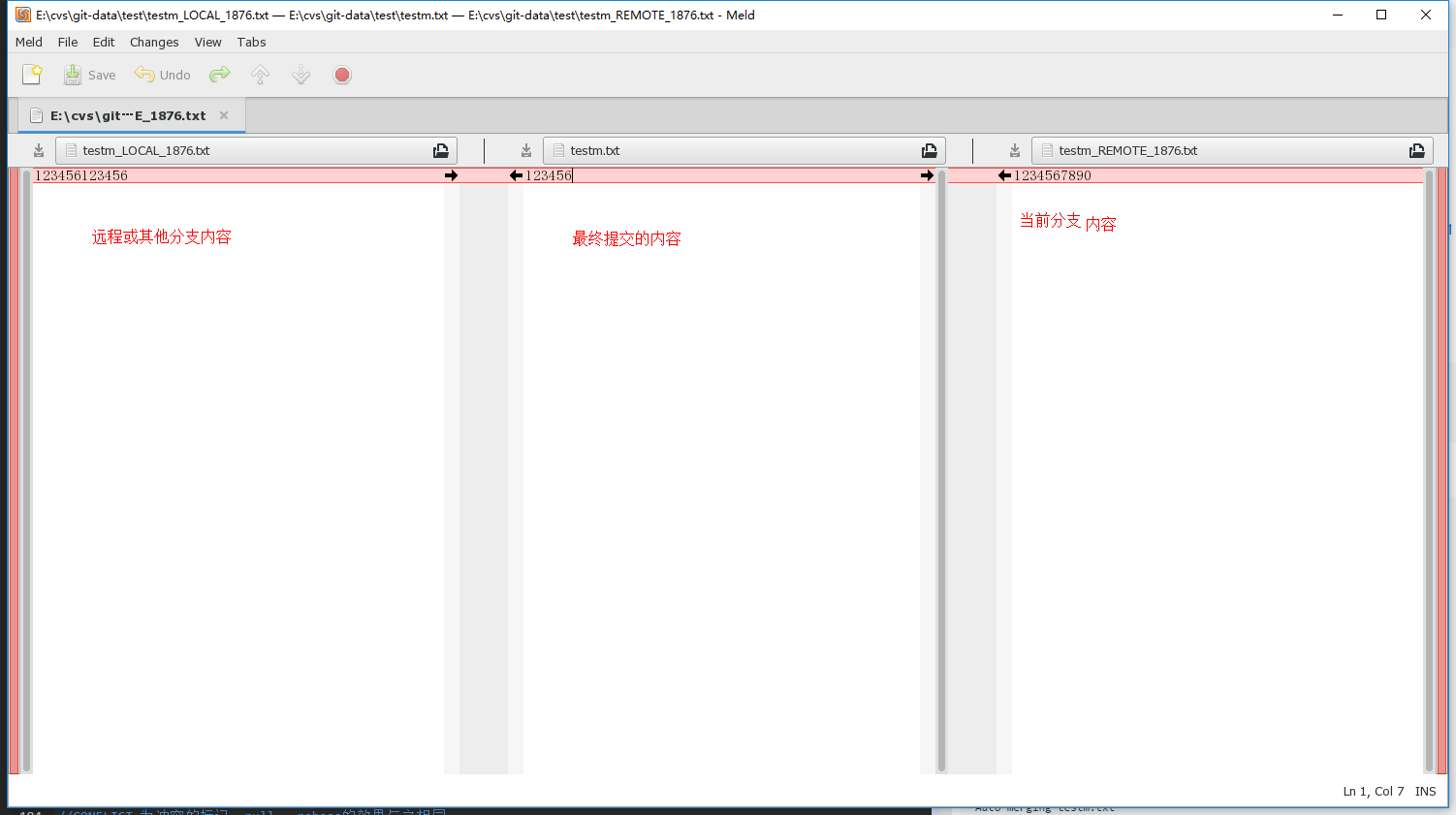The image size is (1456, 815).
Task: Save testm_REMOTE_1876.txt using pane download icon
Action: pos(1015,150)
